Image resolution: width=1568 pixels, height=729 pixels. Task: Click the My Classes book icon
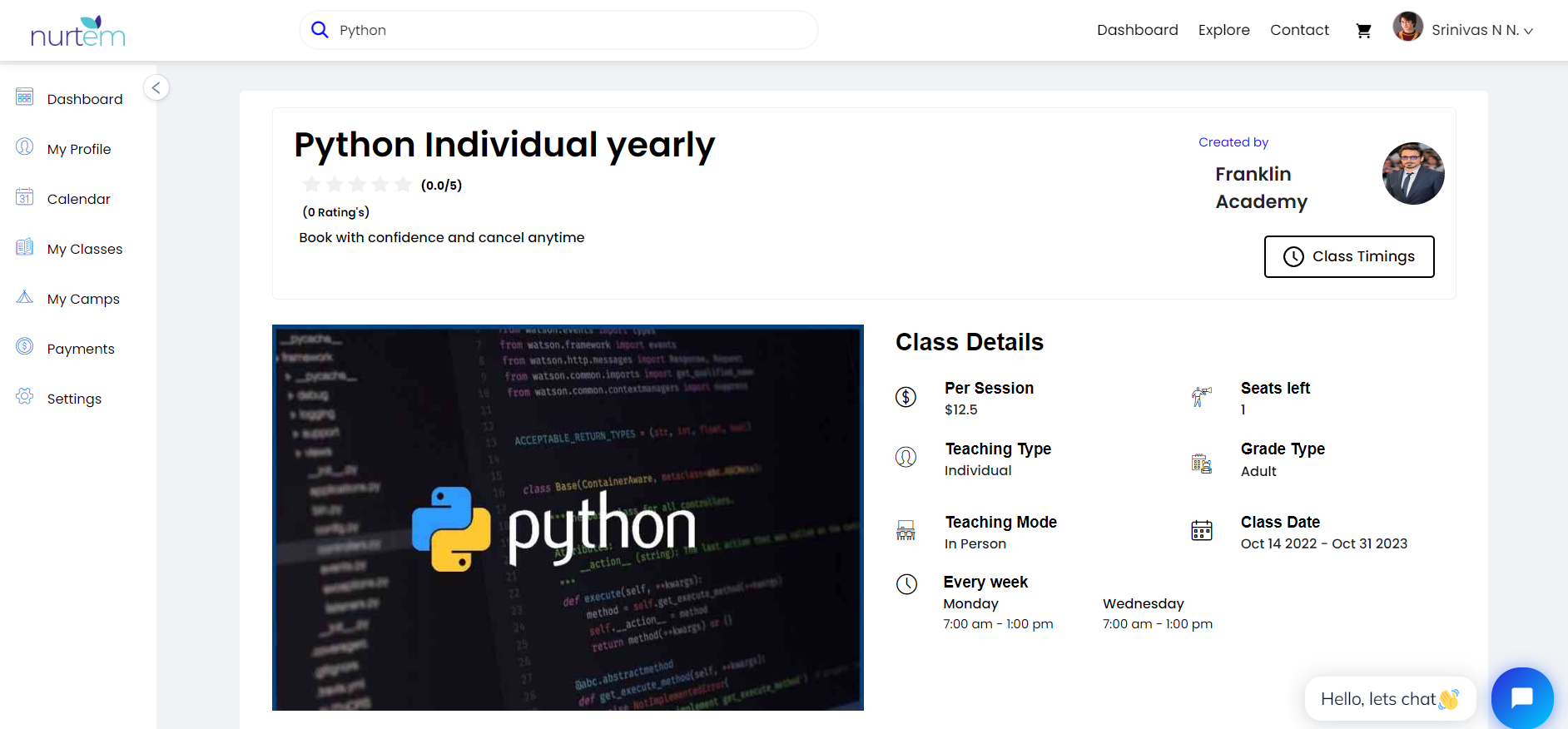point(25,247)
